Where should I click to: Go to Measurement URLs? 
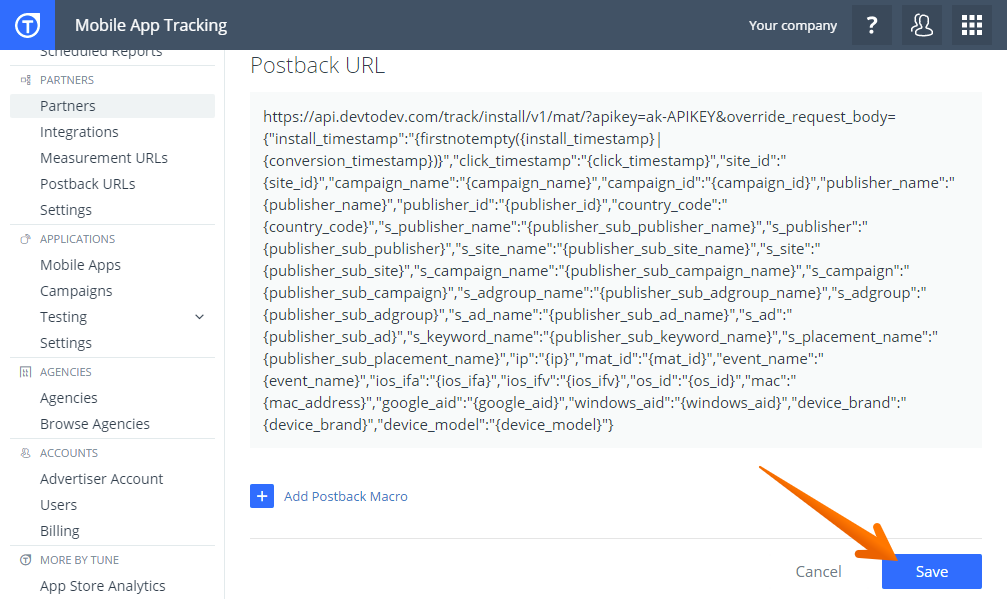click(x=103, y=158)
